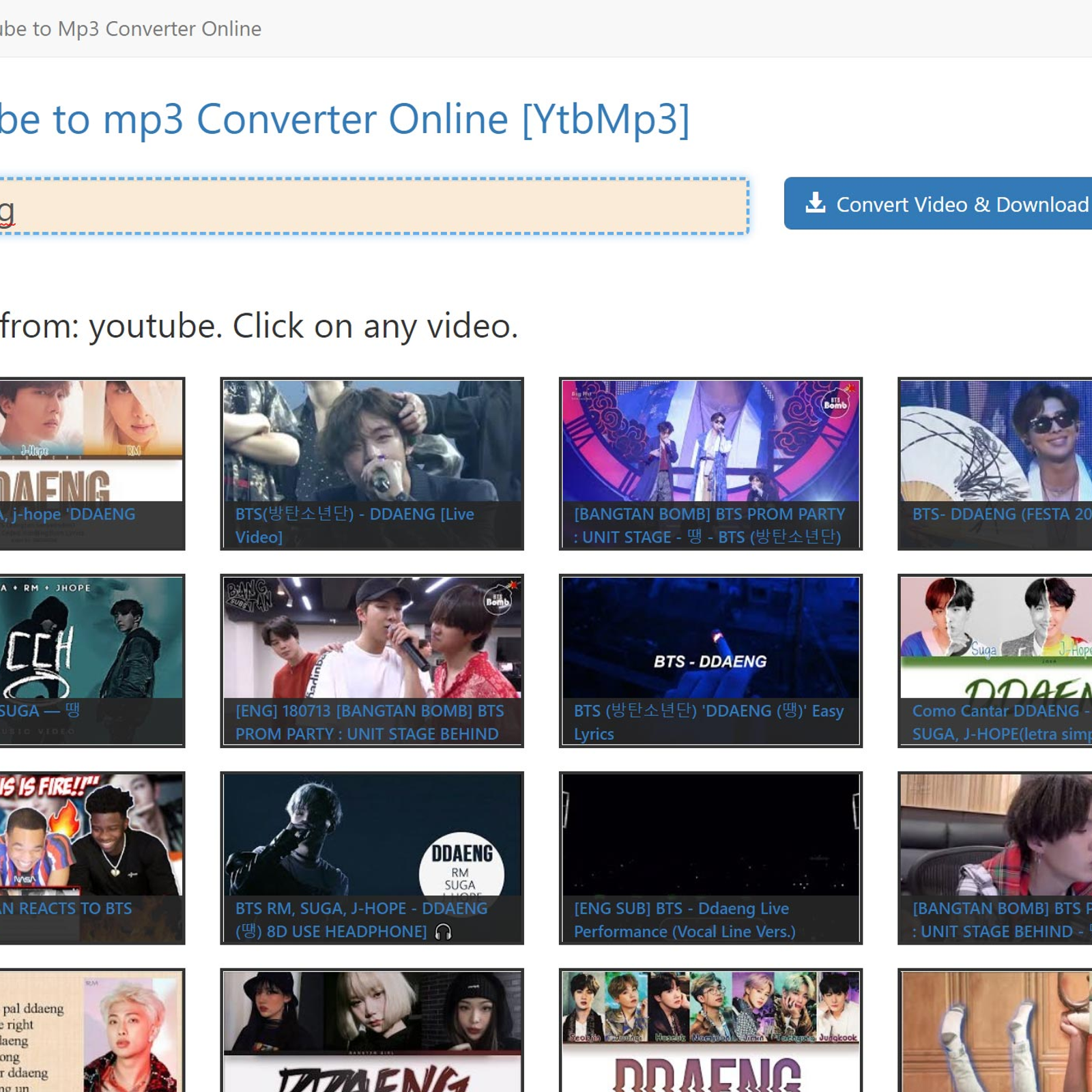Open BTS DDAENG [Live Video] thumbnail
1092x1092 pixels.
(x=372, y=441)
